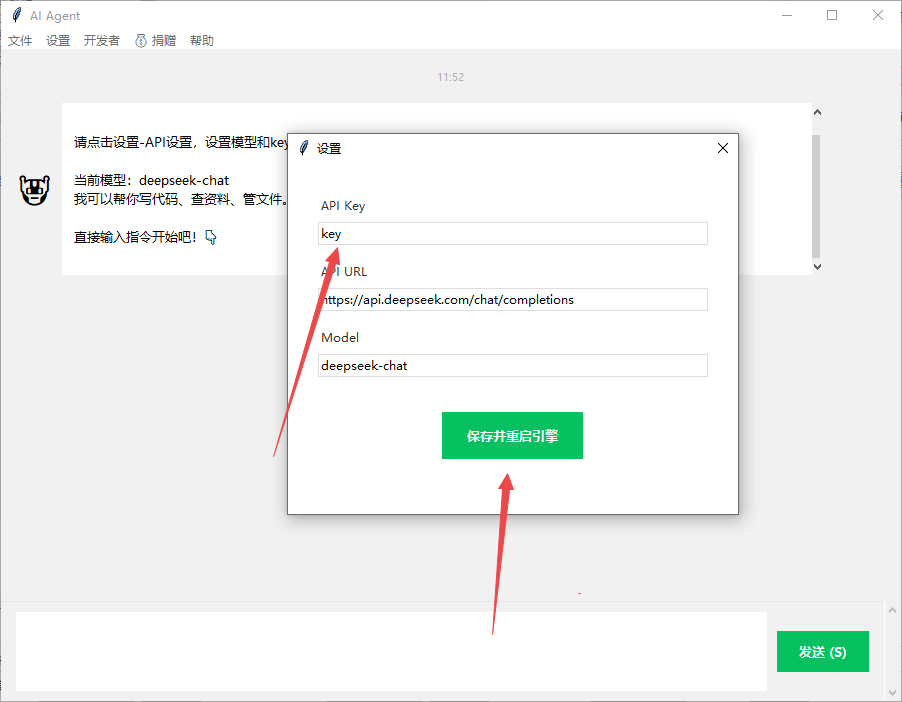
Task: Open the 帮助 menu
Action: (201, 41)
